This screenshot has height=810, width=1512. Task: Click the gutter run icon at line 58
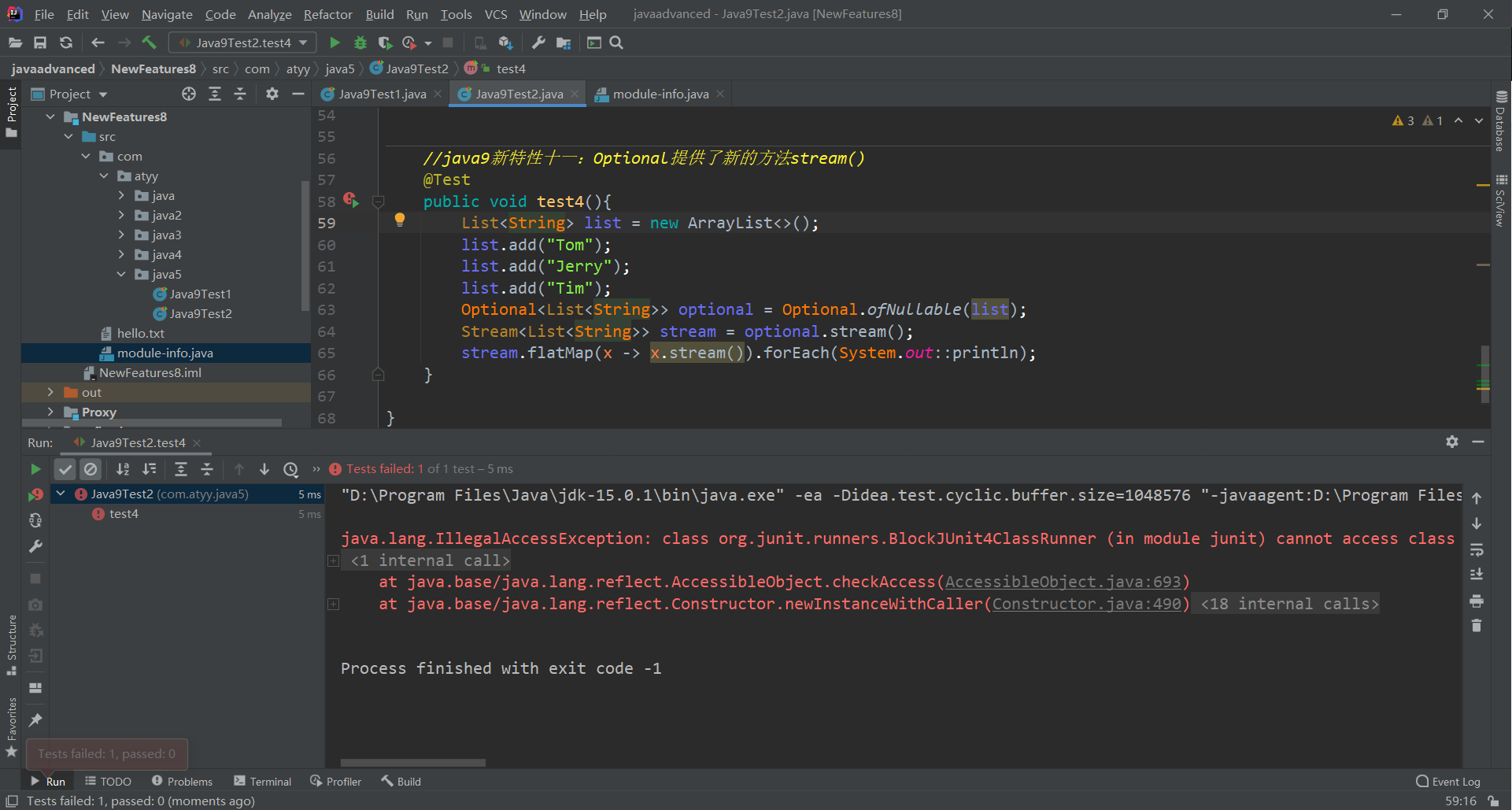click(x=350, y=200)
